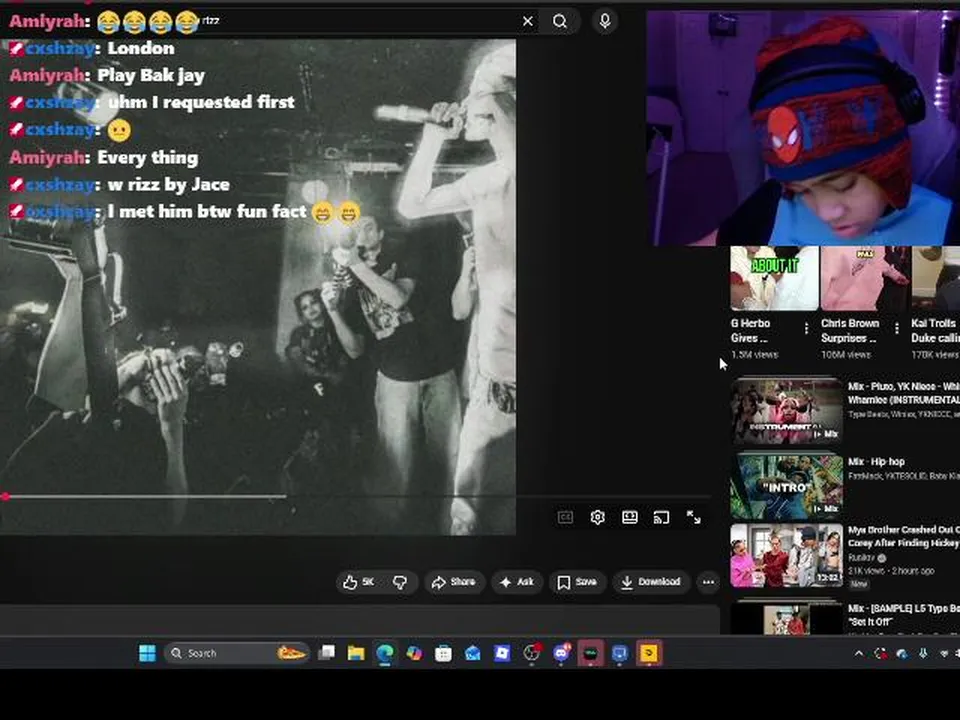Open Roblox from the taskbar
960x720 pixels.
pos(502,653)
